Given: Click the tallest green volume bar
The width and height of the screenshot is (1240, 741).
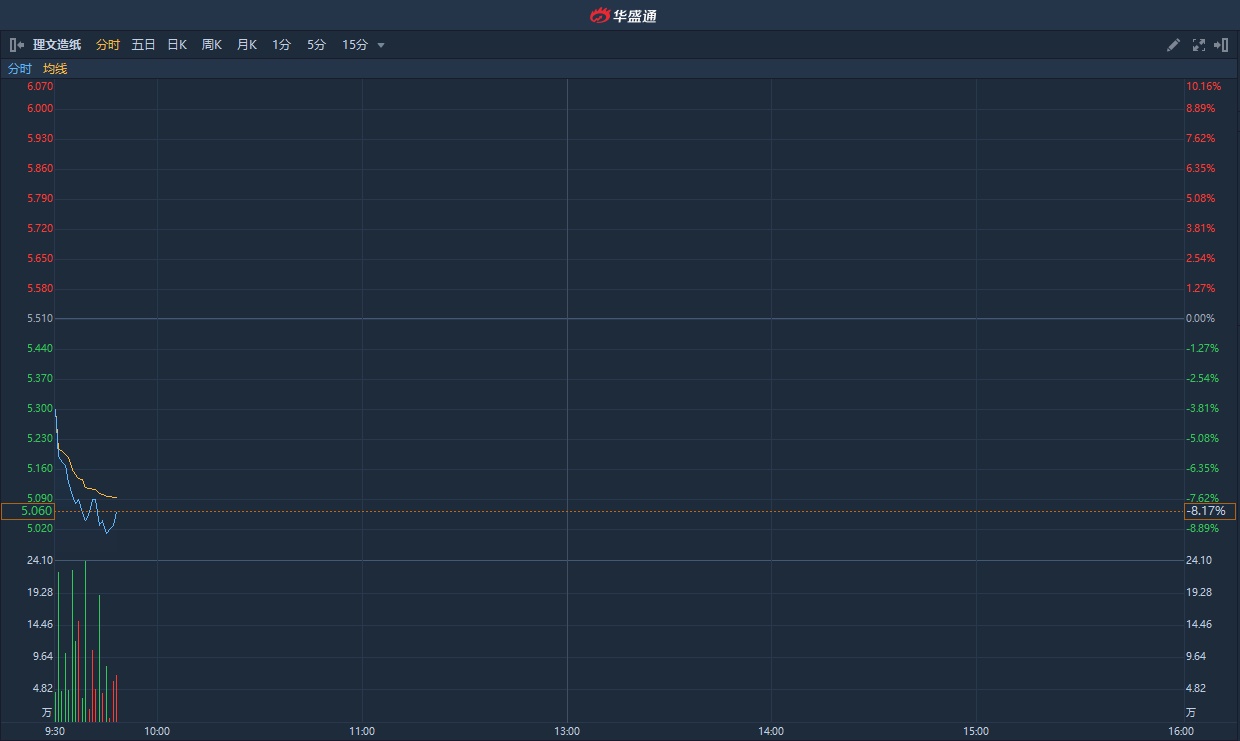Looking at the screenshot, I should coord(85,640).
